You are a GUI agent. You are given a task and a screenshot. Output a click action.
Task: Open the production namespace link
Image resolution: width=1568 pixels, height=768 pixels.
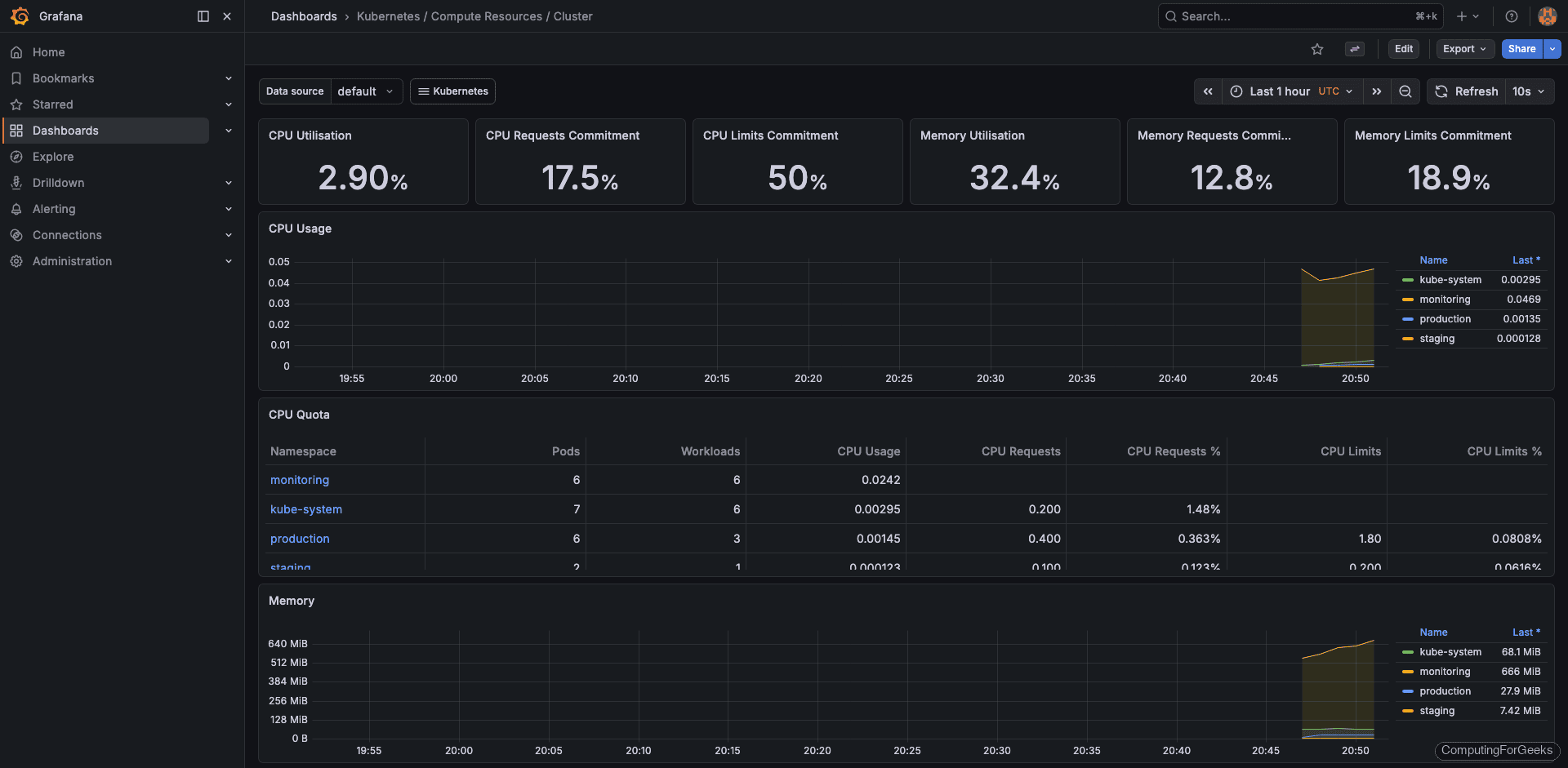click(x=299, y=538)
